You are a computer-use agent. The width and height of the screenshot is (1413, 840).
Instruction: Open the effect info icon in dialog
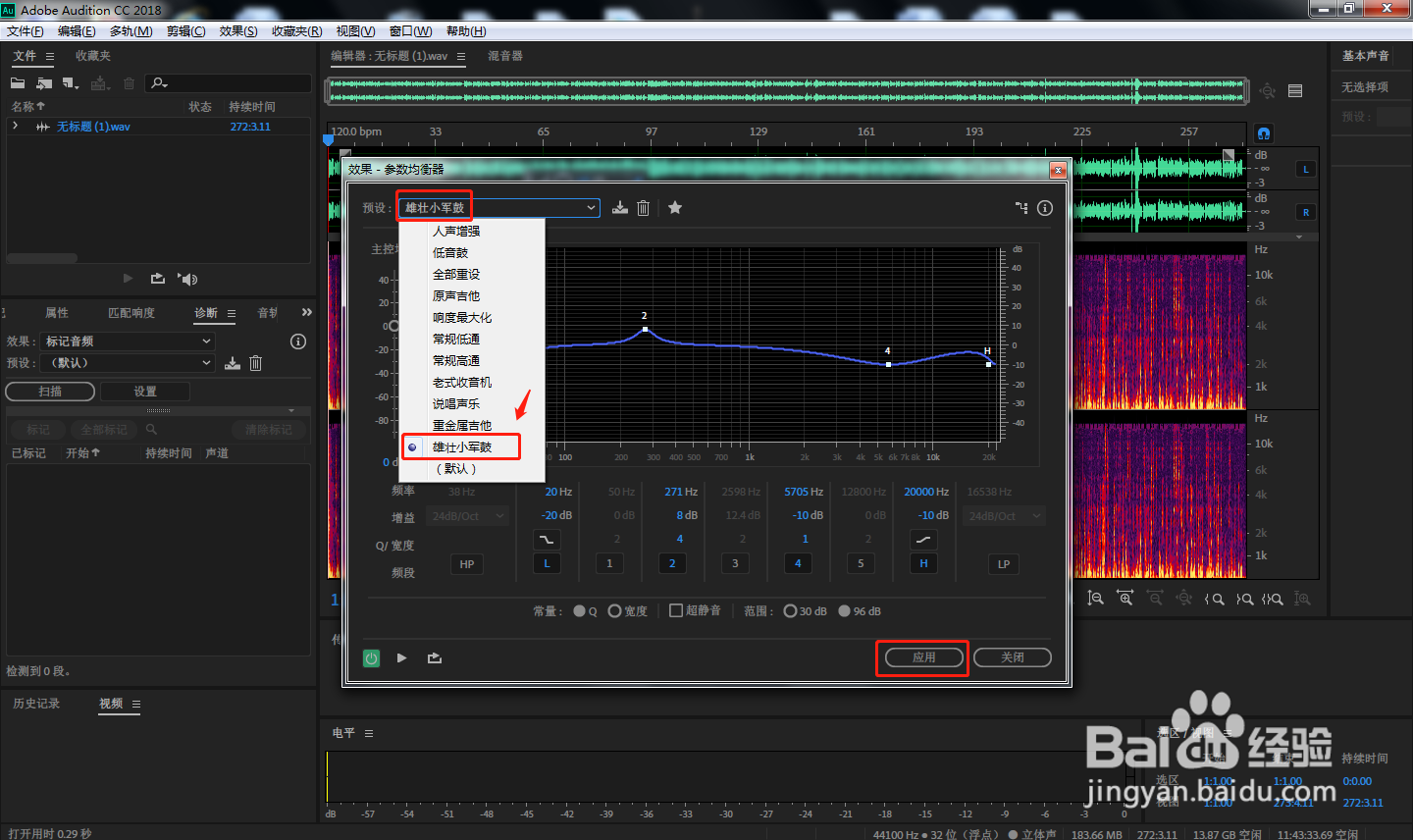[x=1045, y=208]
